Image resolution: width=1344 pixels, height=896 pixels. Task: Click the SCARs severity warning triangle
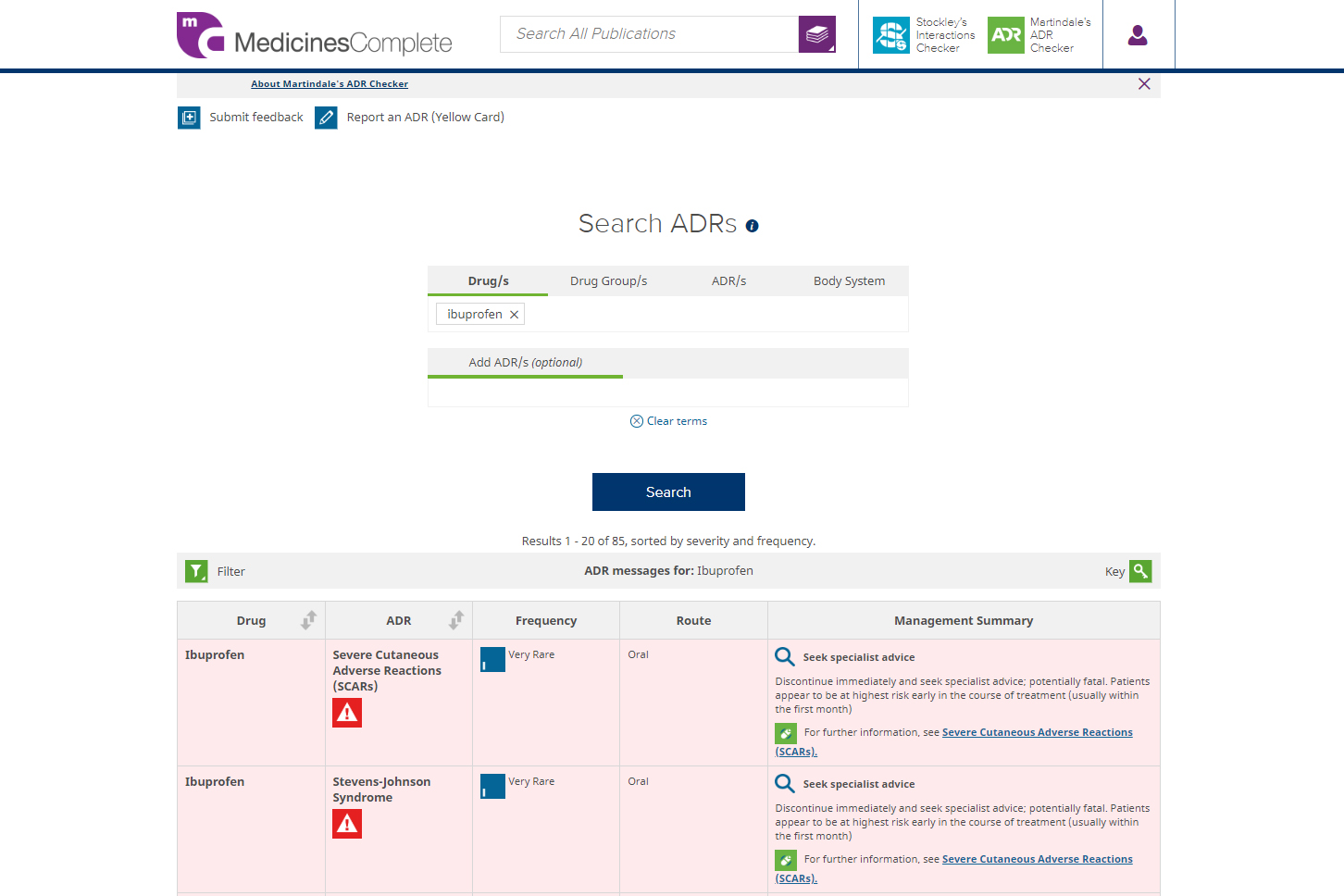pos(347,713)
